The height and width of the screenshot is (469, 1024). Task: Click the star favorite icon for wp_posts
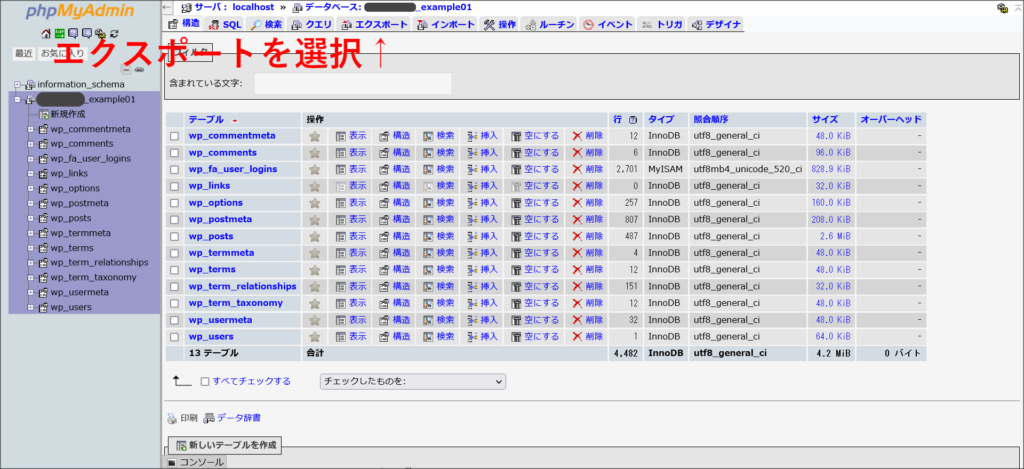tap(314, 236)
